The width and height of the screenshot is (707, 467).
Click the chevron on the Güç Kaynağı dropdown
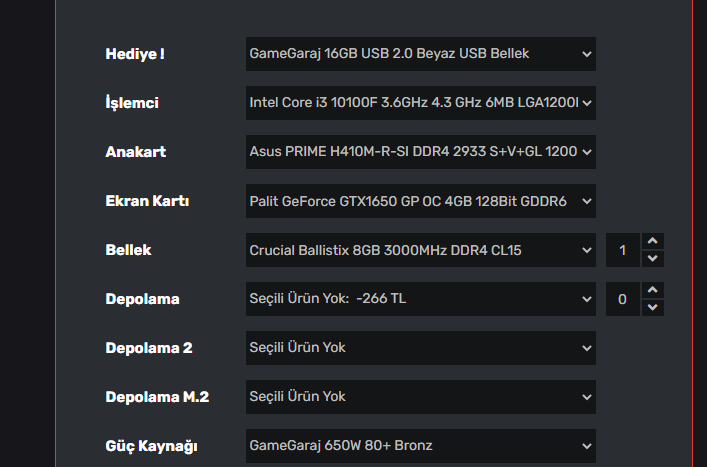pos(586,446)
